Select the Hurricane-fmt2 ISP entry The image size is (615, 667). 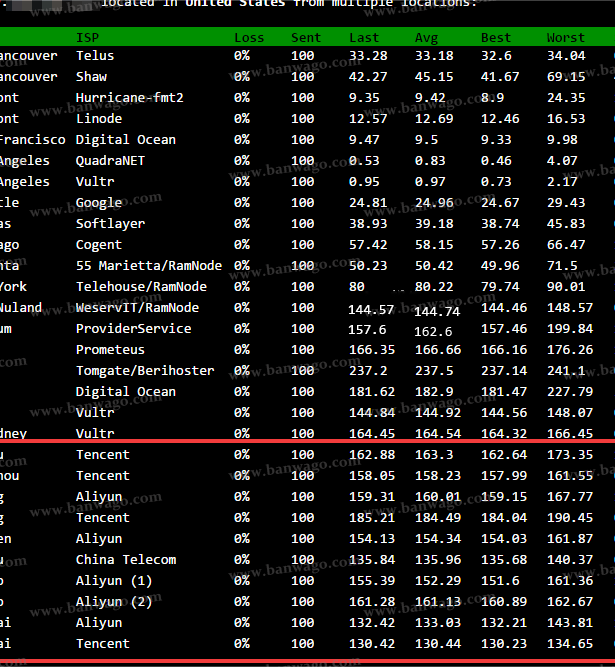[x=130, y=98]
